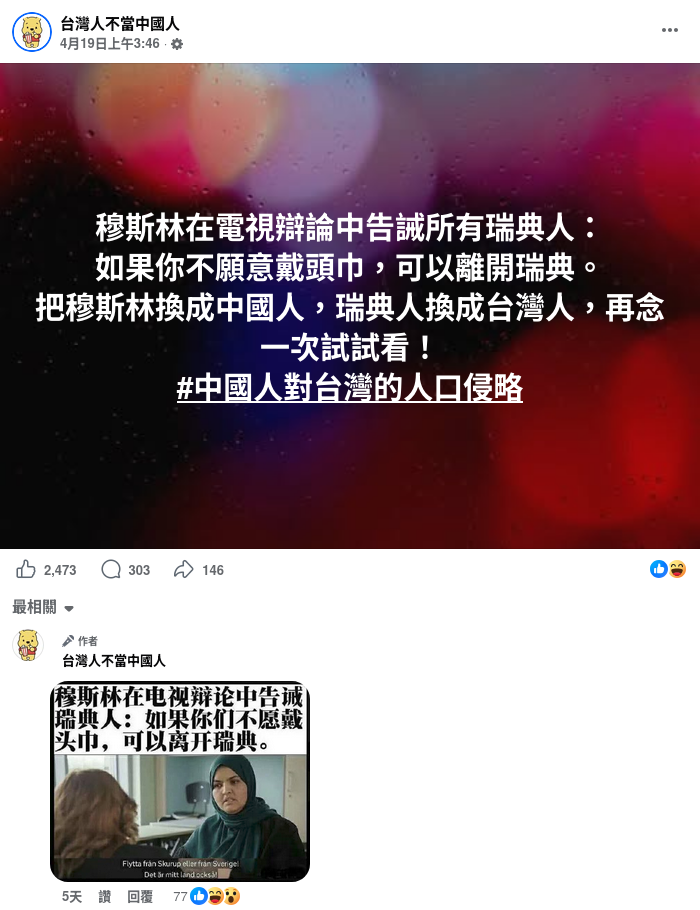Click the 5天 comment timestamp
Viewport: 700px width, 910px height.
tap(72, 897)
